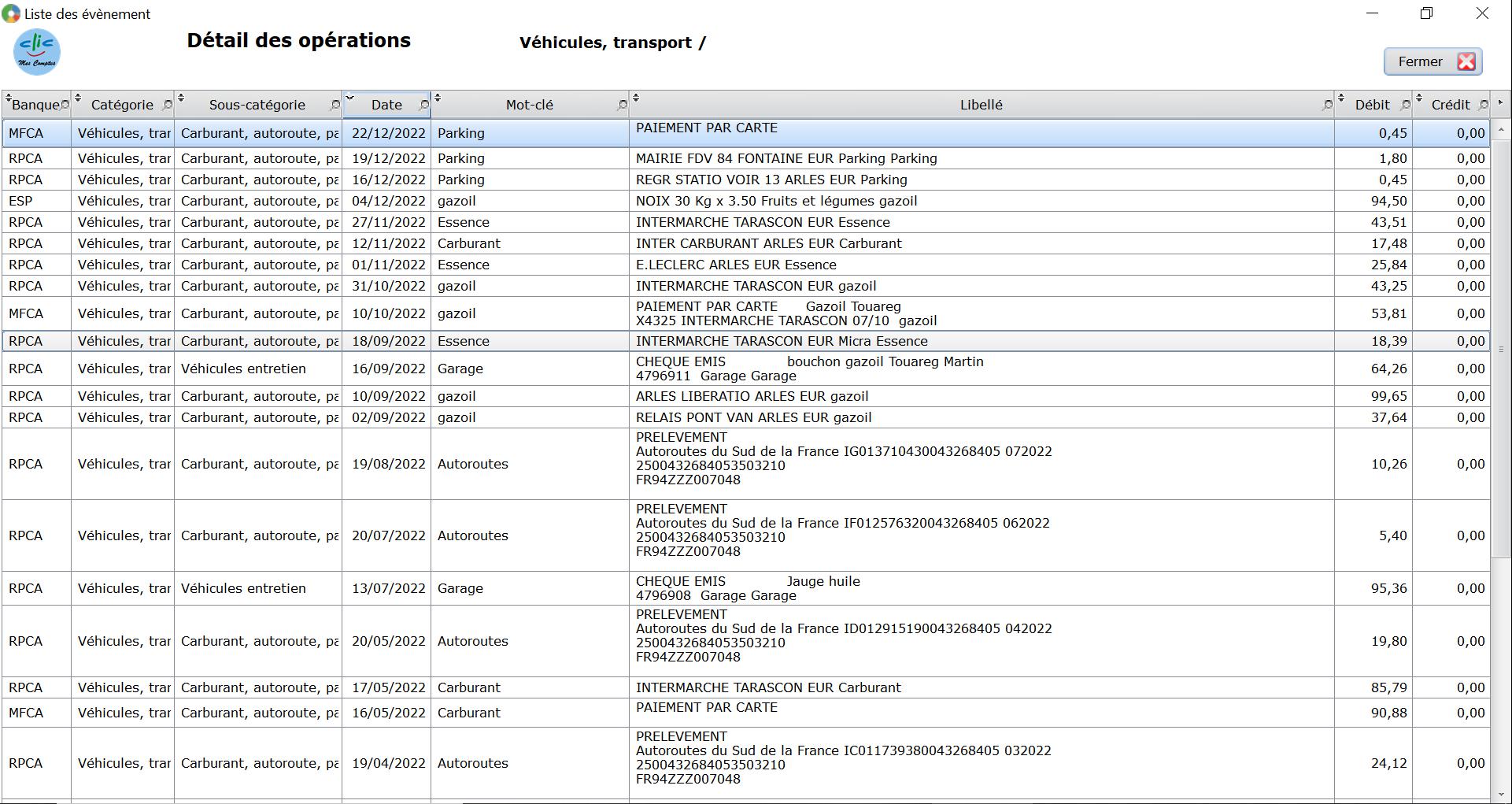Screen dimensions: 1512x804
Task: Open search magnifier in Crédit column
Action: point(1483,105)
